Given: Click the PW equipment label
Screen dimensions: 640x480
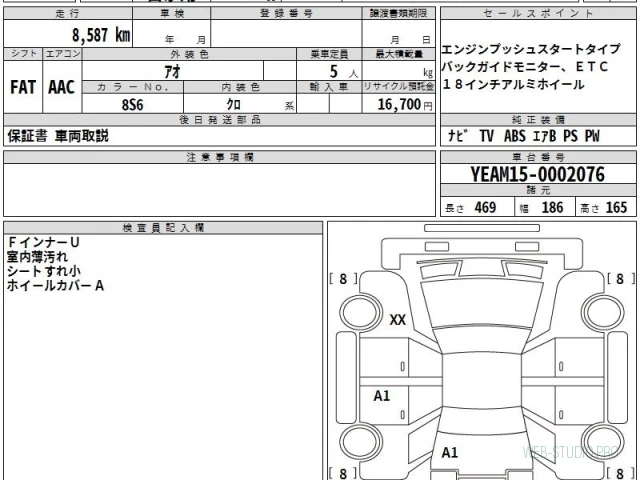Looking at the screenshot, I should point(592,136).
